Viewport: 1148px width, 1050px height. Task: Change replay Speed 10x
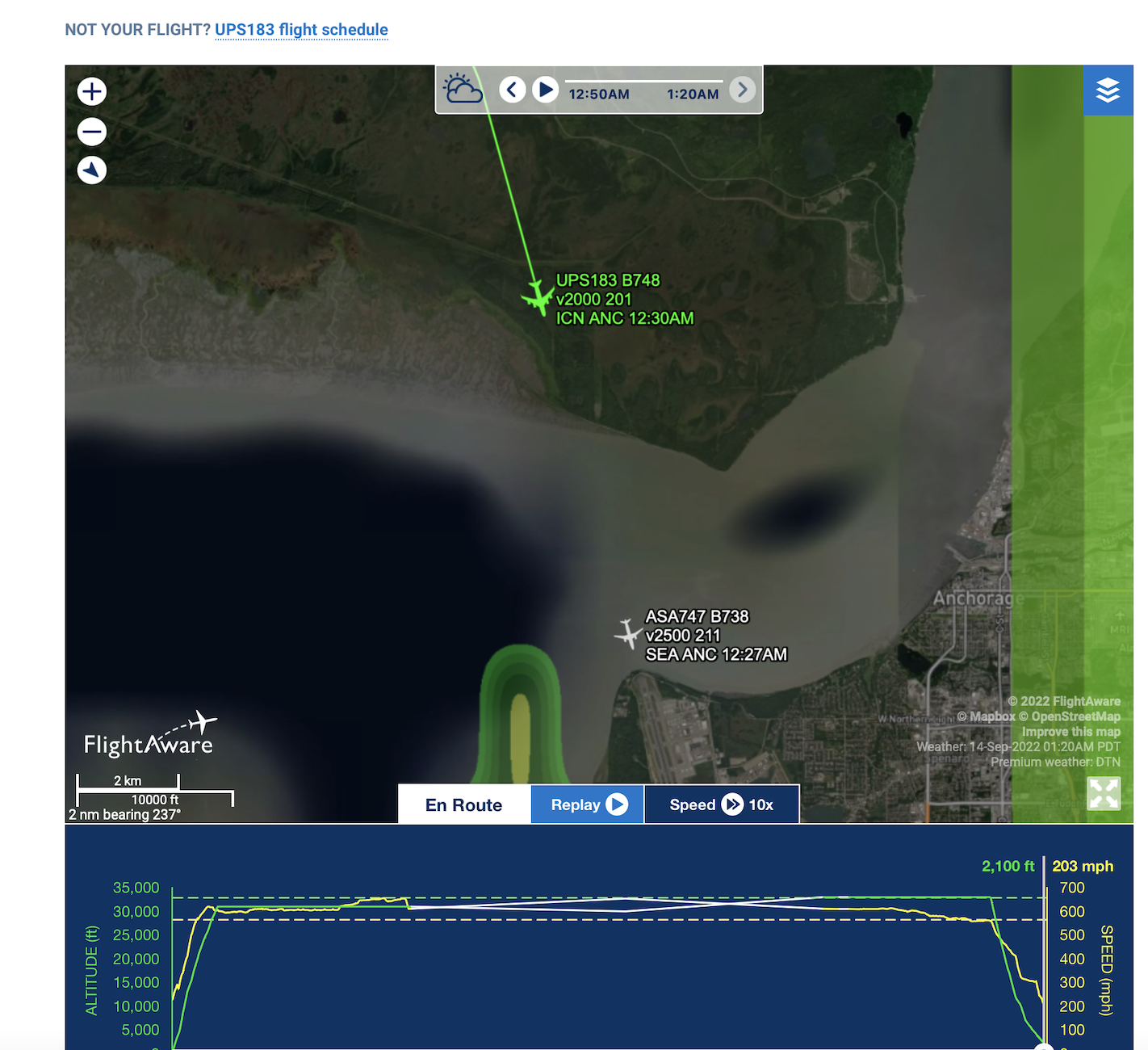pos(721,804)
